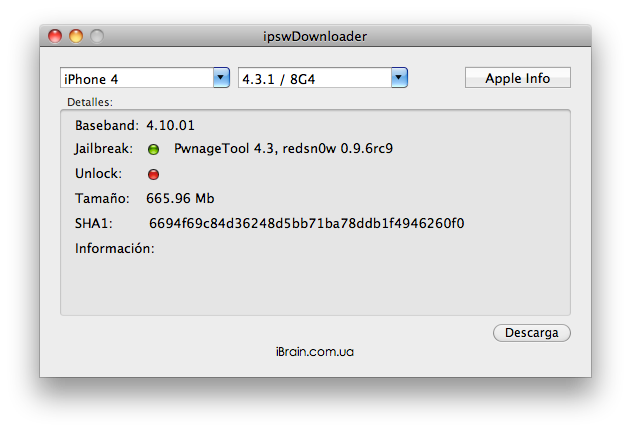This screenshot has height=432, width=631.
Task: Click the red unlock status indicator
Action: [153, 174]
